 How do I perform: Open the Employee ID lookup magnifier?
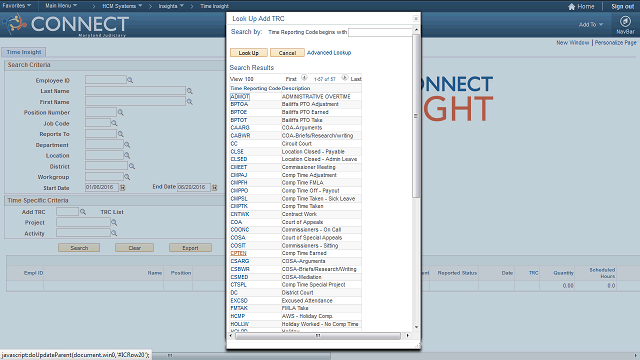coord(130,80)
